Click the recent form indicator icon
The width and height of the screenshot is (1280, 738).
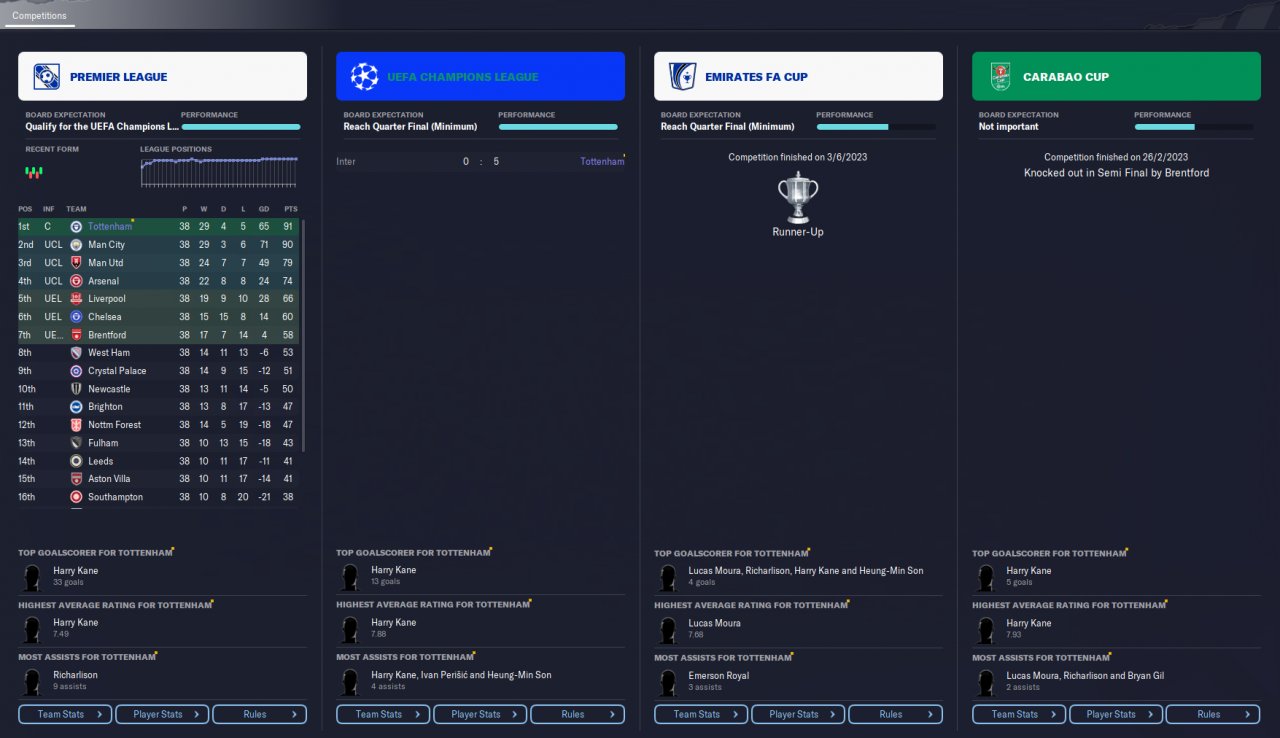point(34,172)
